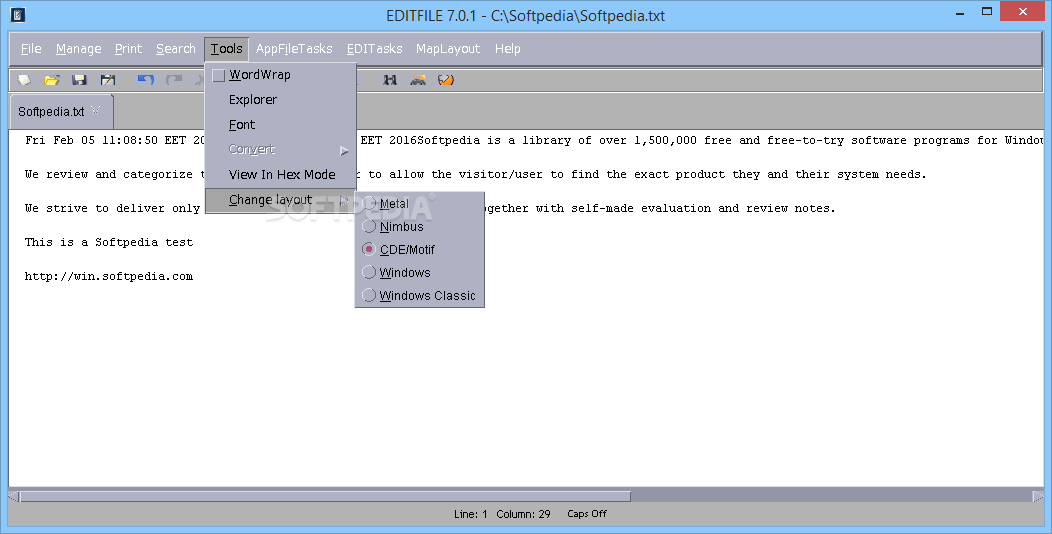Expand the Convert submenu arrow

click(x=344, y=150)
